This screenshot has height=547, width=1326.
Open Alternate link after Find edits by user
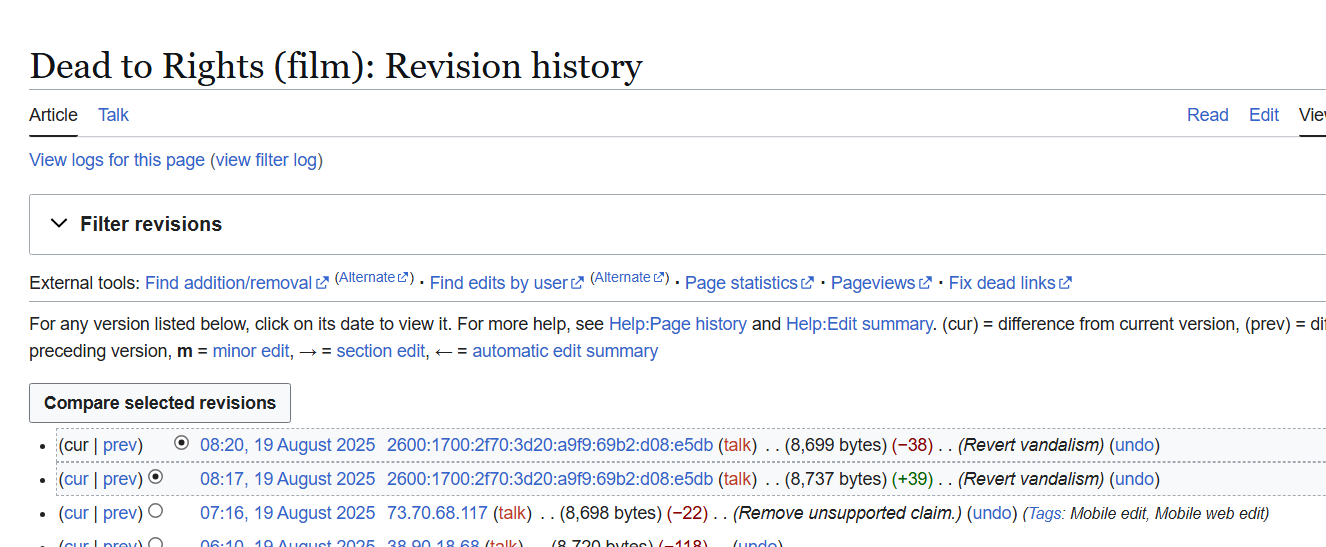(x=628, y=277)
